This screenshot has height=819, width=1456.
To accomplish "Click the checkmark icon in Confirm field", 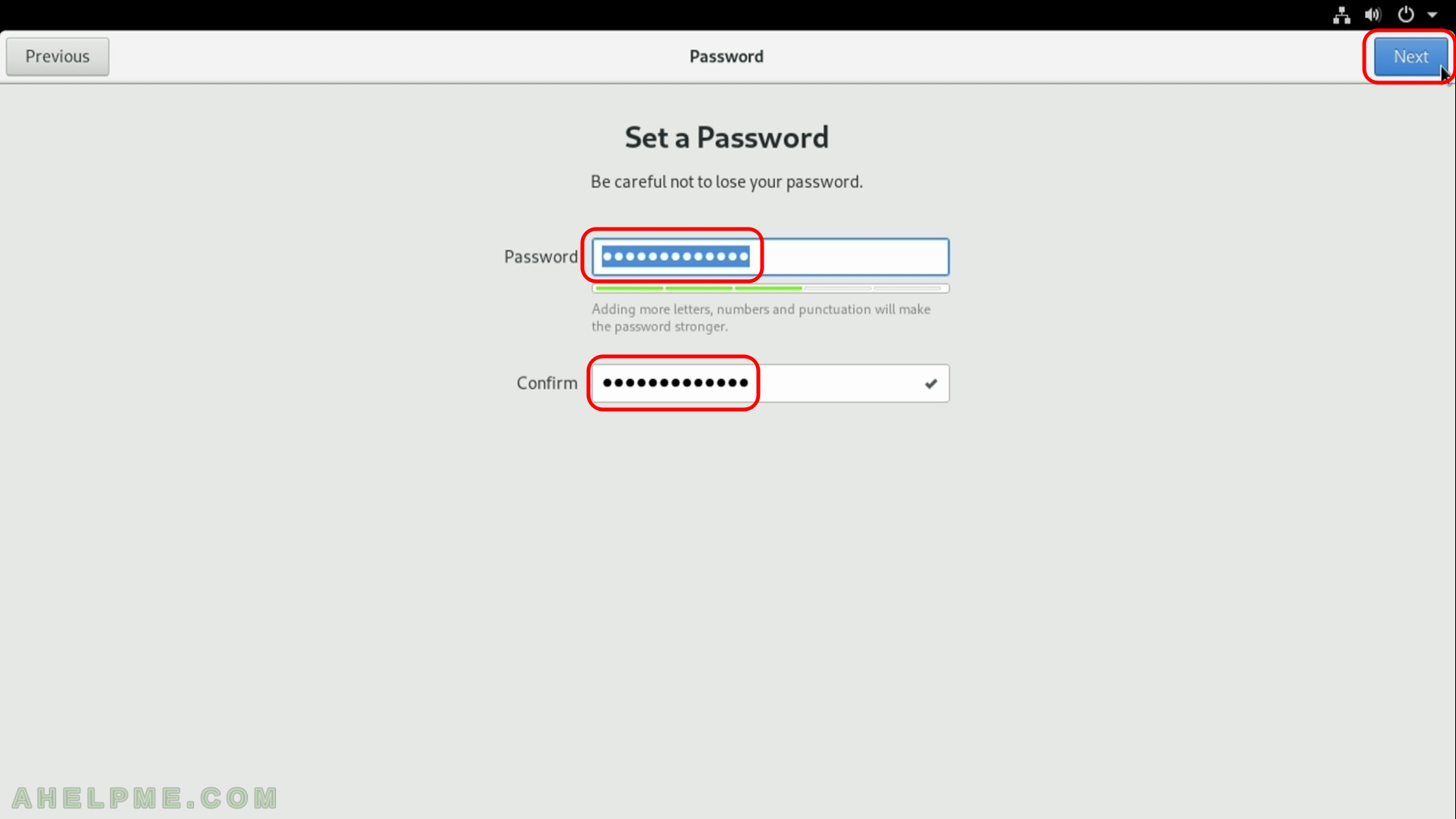I will pos(931,384).
